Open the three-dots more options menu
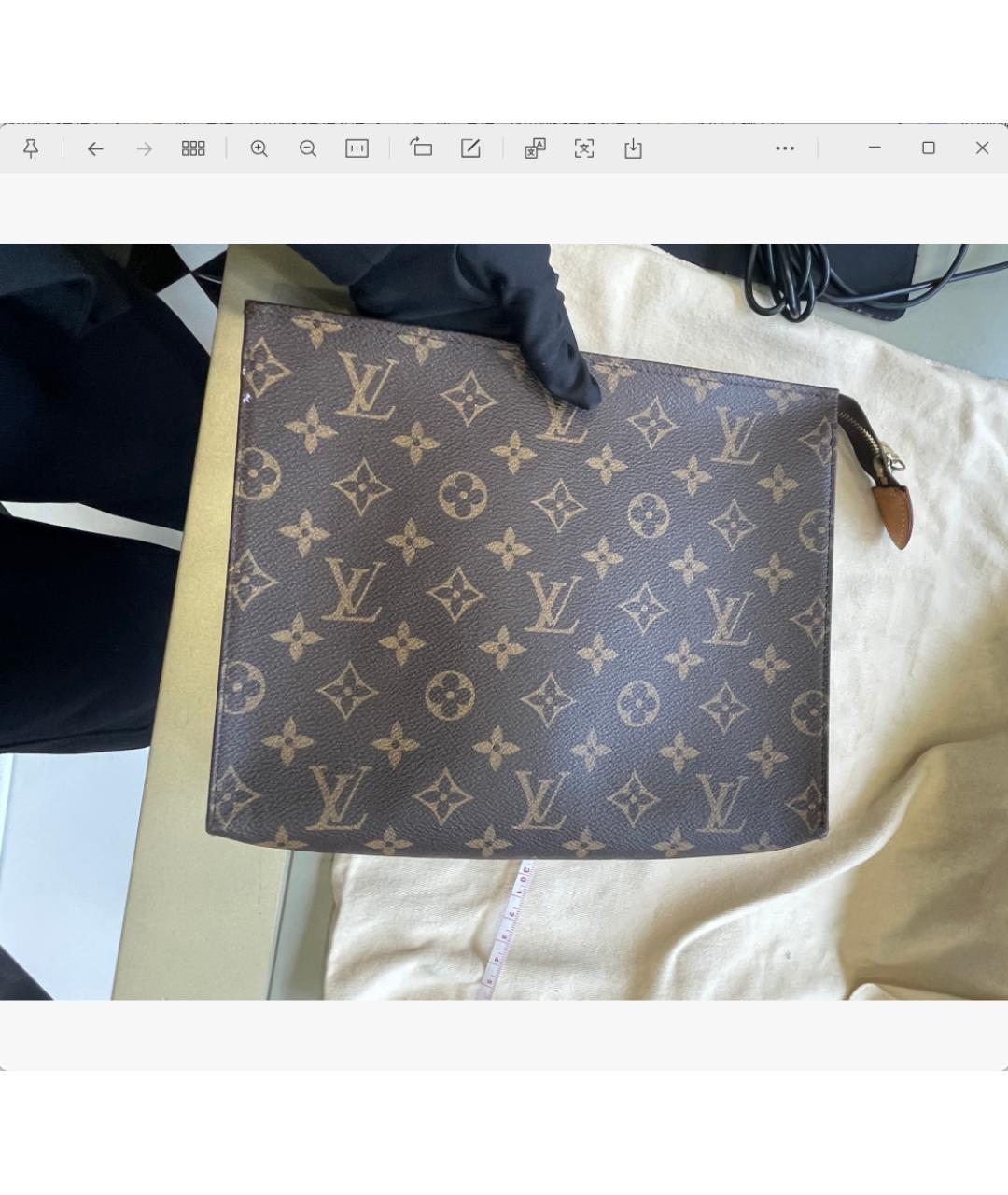 785,148
